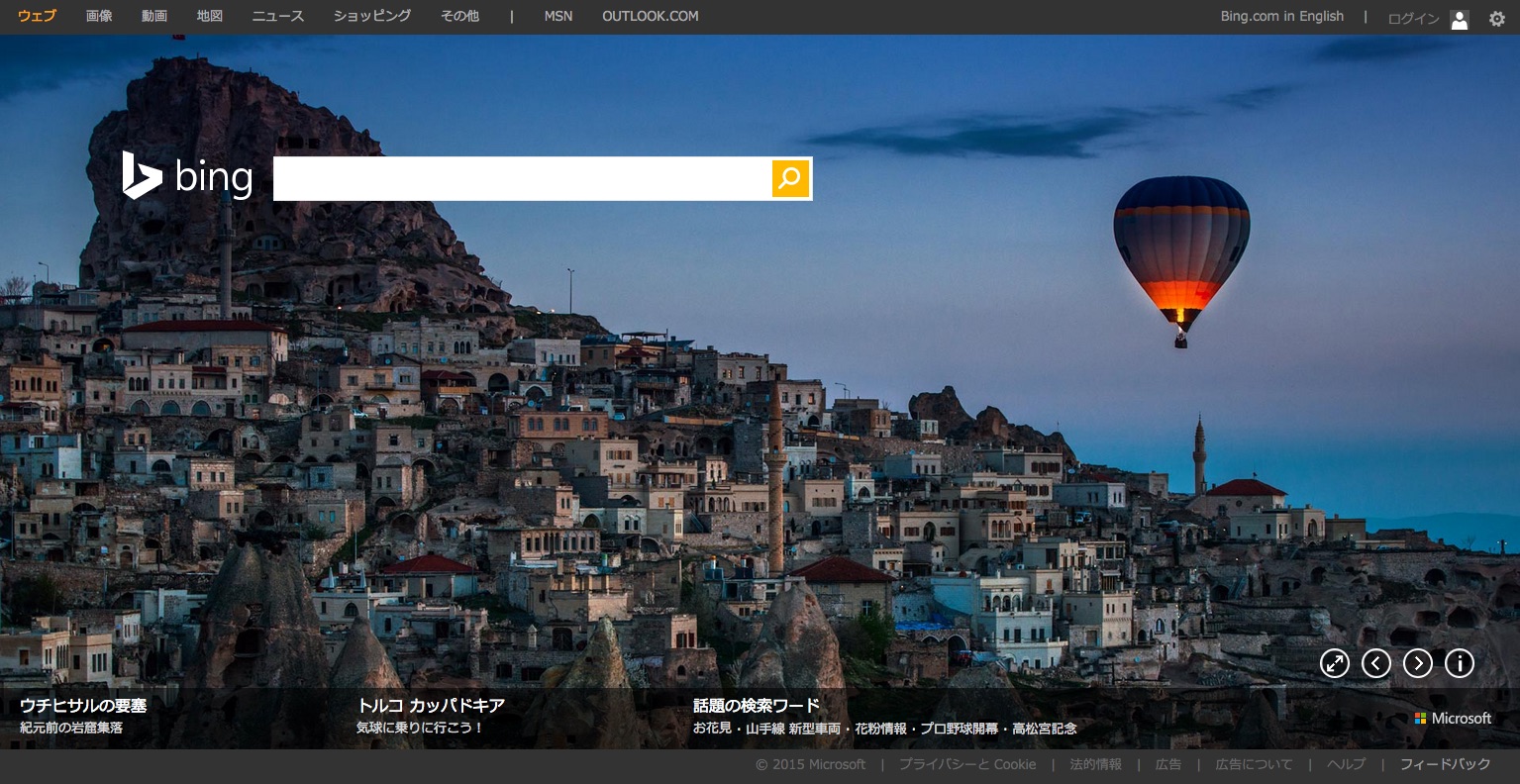Click the トルコ カッパドキア caption
The image size is (1520, 784).
click(431, 706)
